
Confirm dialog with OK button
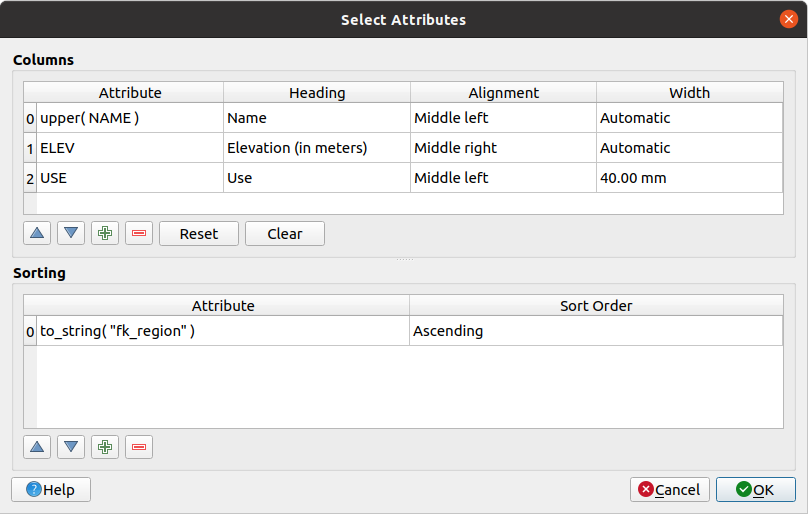tap(755, 489)
